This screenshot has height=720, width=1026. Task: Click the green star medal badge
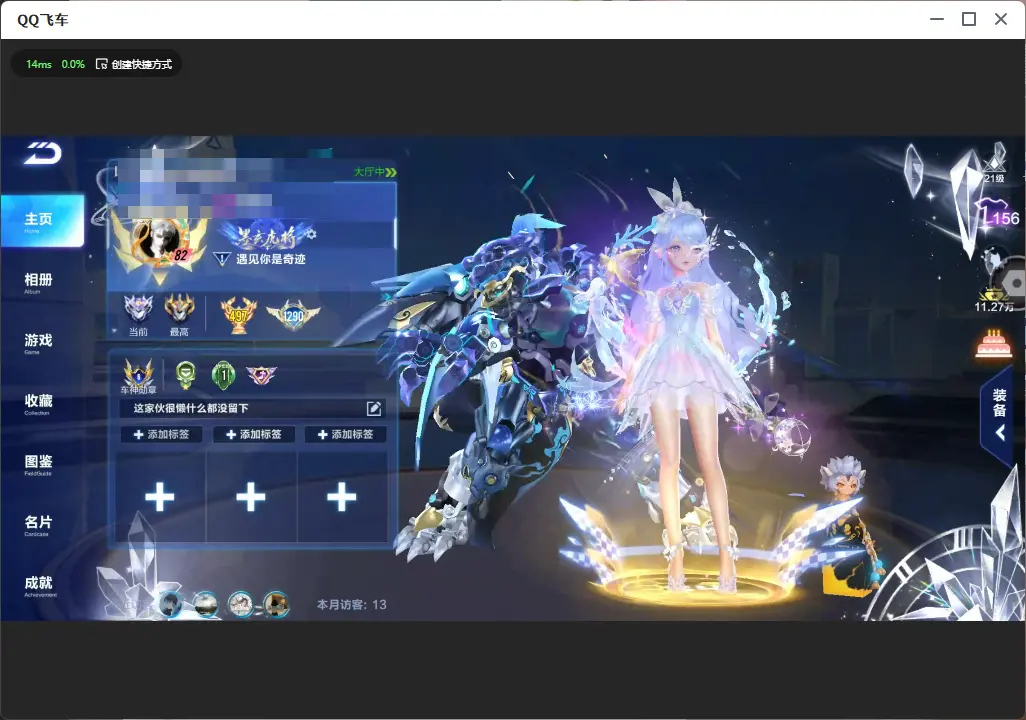tap(186, 374)
